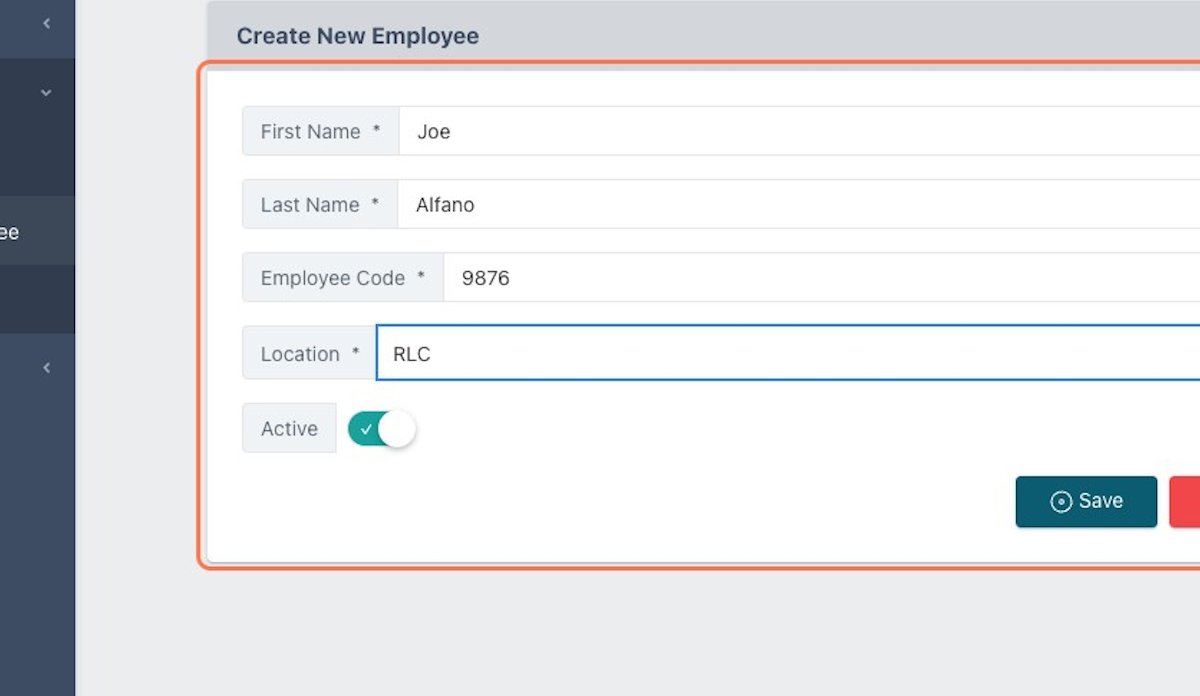Click the circle icon inside Save button

click(1061, 502)
